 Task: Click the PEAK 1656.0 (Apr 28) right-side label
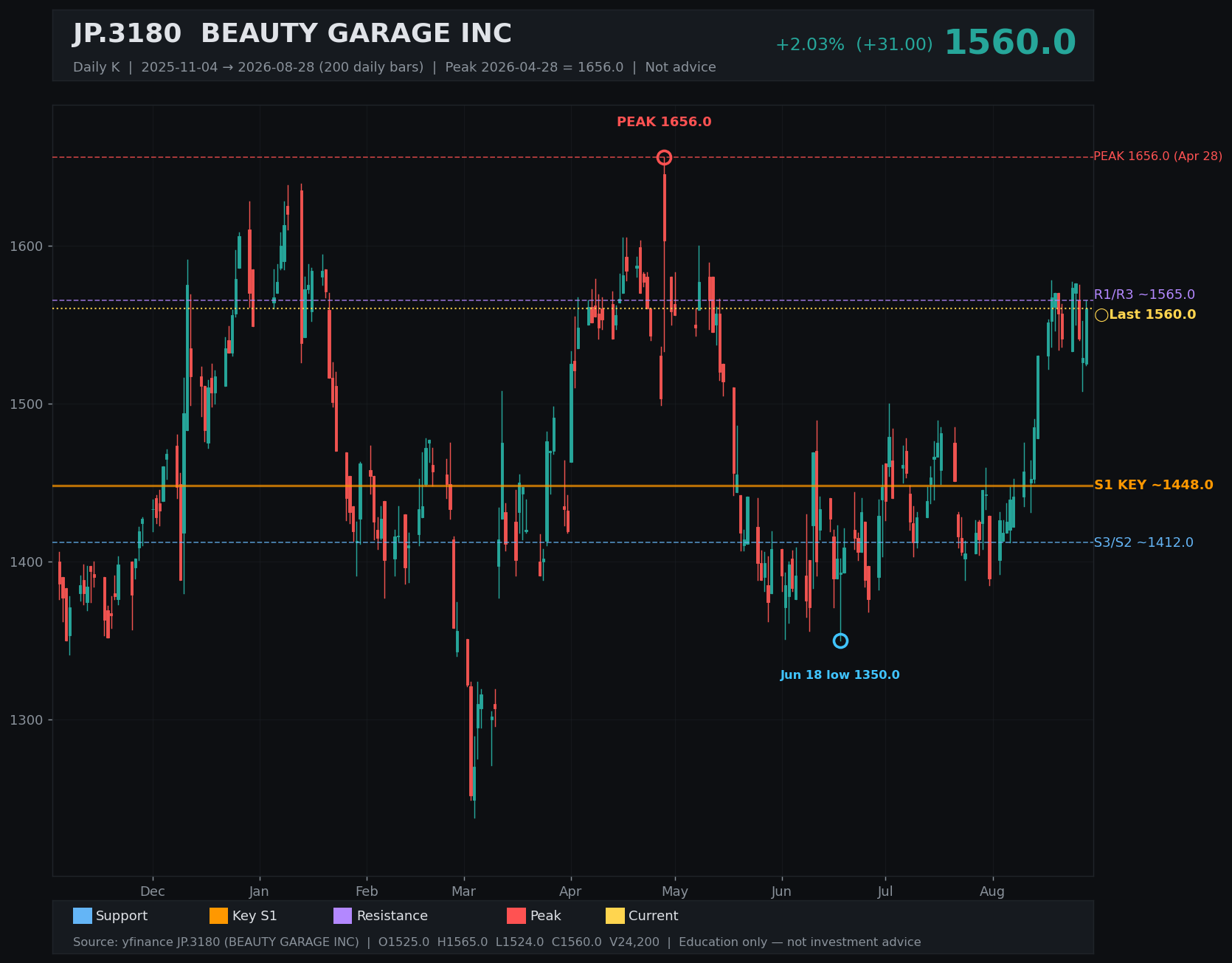click(1157, 156)
